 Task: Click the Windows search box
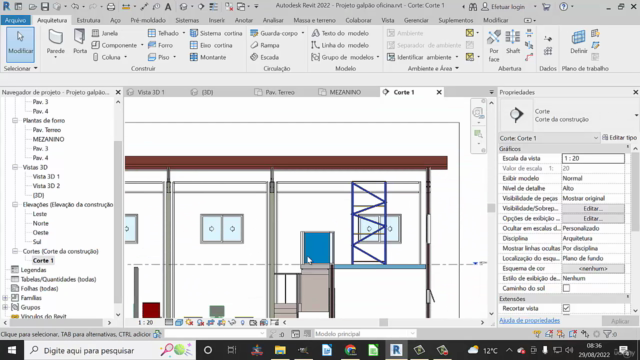point(108,350)
